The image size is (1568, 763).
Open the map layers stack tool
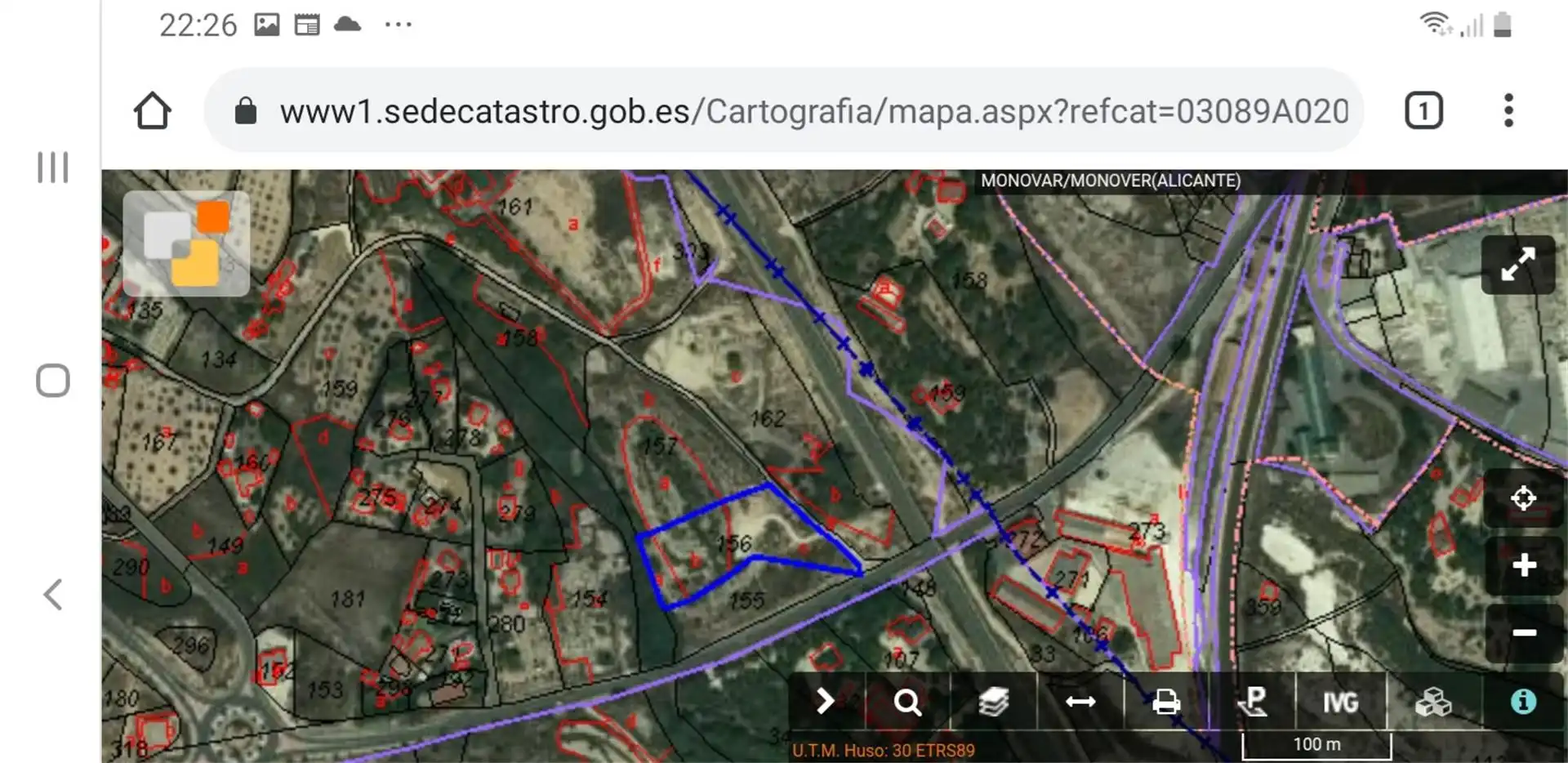(x=994, y=702)
